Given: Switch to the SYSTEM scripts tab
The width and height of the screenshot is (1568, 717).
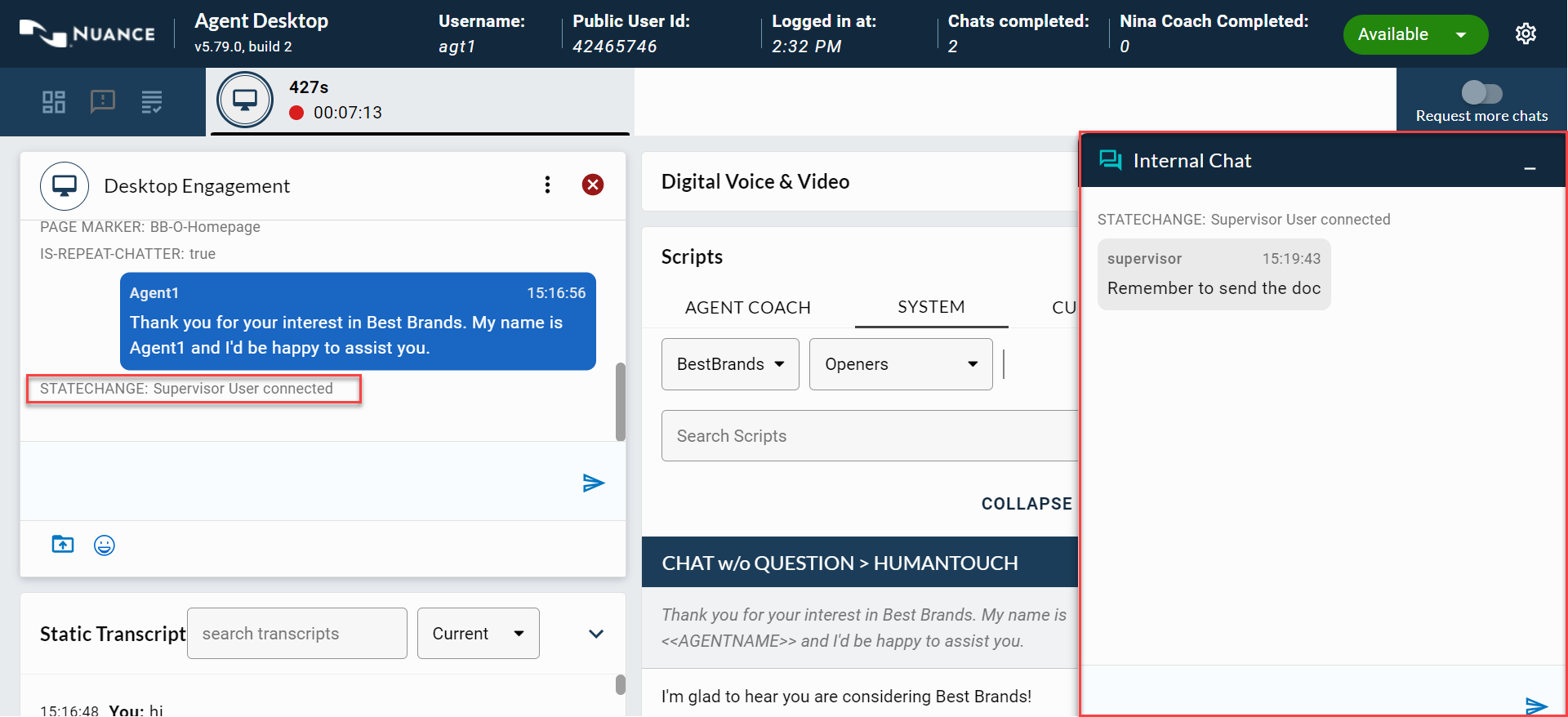Looking at the screenshot, I should [931, 307].
